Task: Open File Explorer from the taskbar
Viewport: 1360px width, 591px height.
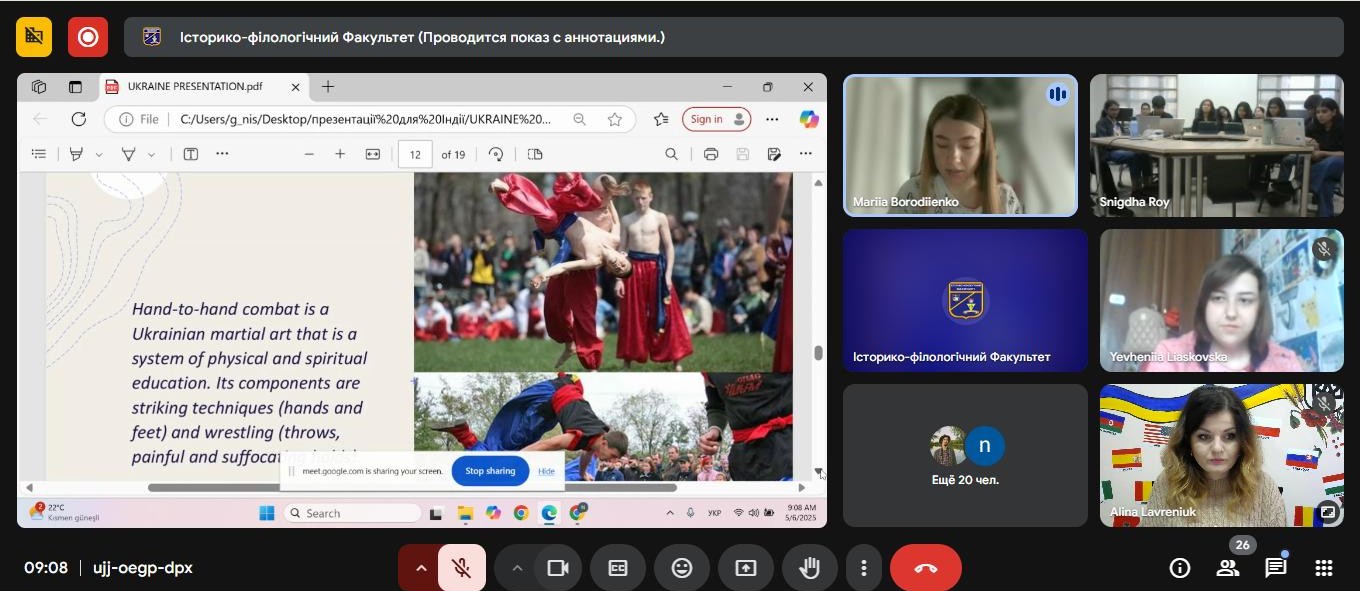Action: click(465, 513)
